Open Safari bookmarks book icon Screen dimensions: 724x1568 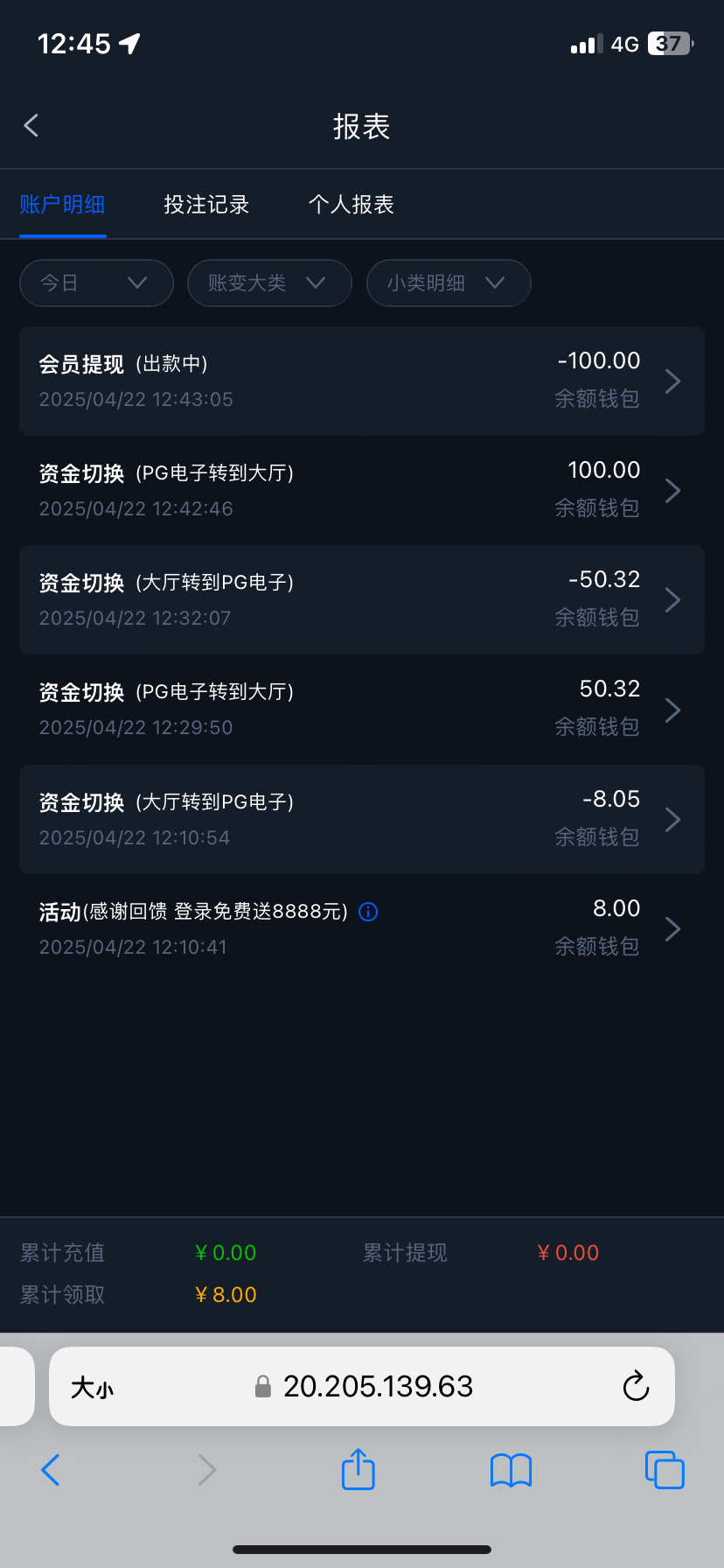point(511,1470)
